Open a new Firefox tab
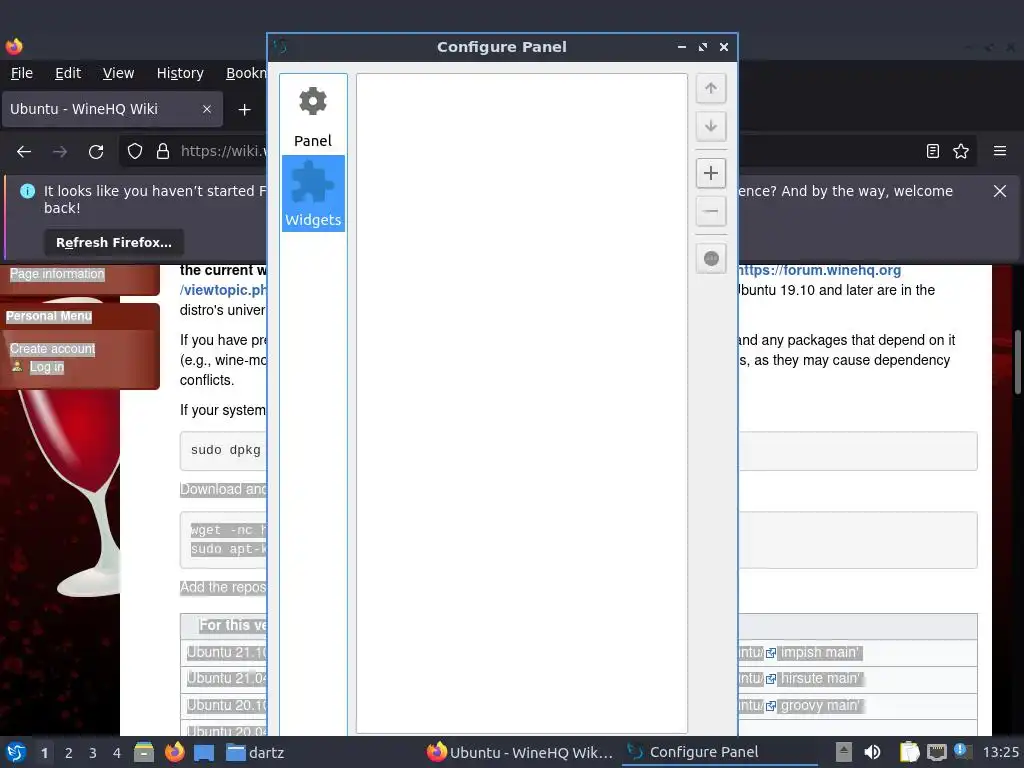This screenshot has height=768, width=1024. tap(244, 110)
